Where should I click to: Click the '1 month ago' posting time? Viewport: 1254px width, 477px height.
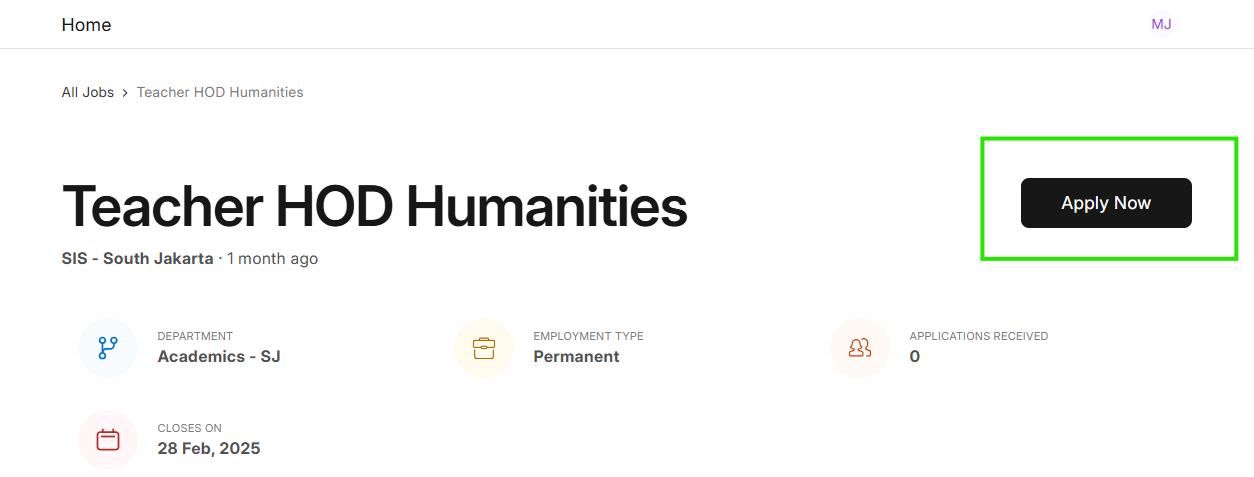(272, 259)
